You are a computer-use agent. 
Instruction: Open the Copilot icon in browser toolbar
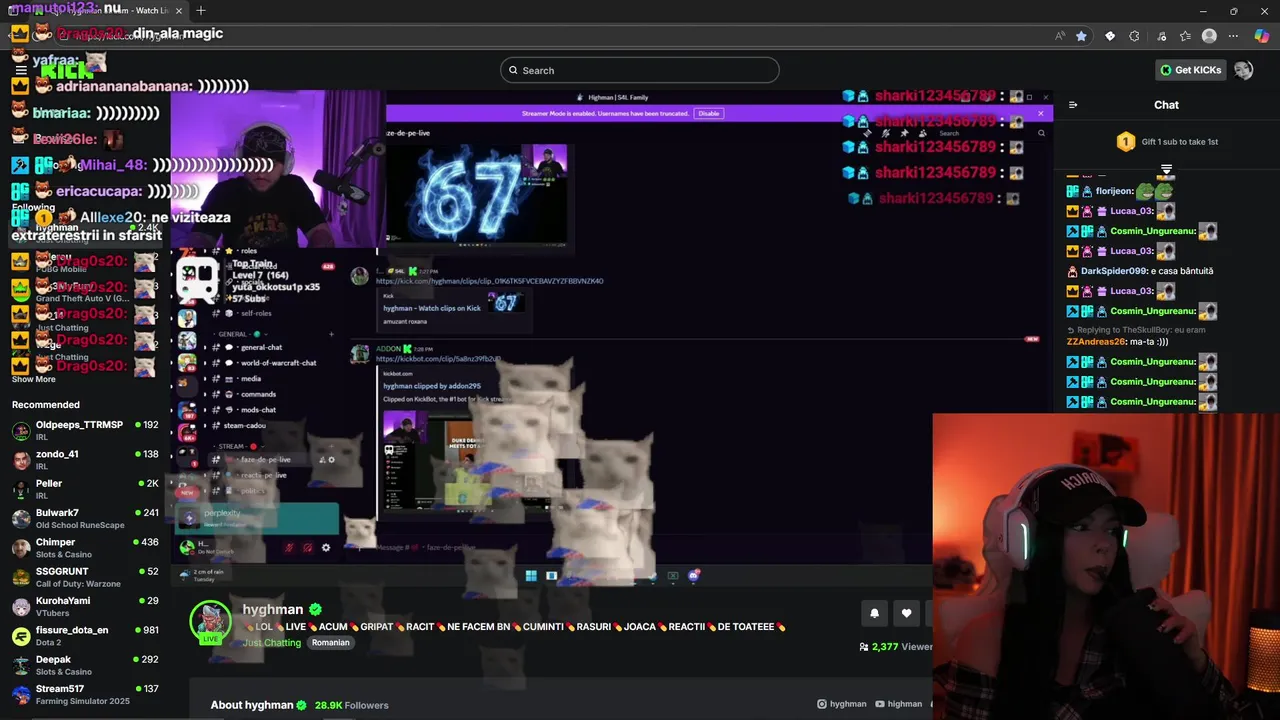pyautogui.click(x=1261, y=36)
